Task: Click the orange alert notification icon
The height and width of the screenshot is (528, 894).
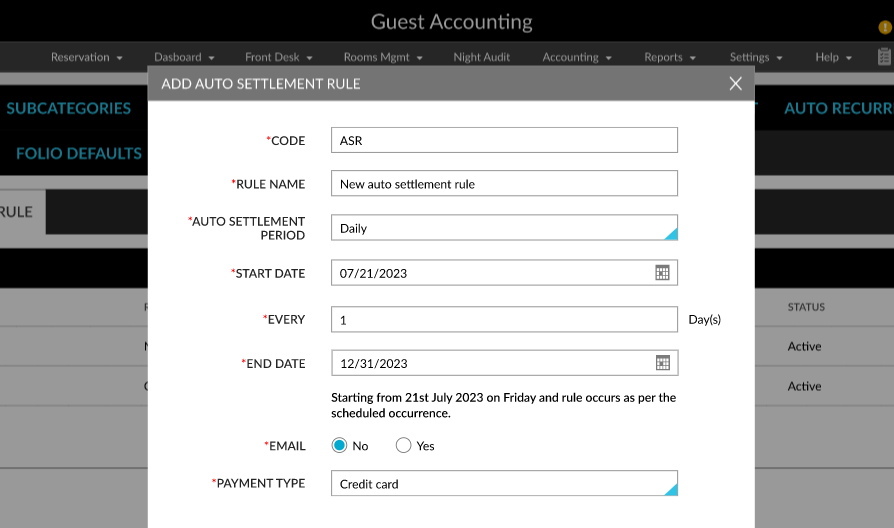Action: click(x=885, y=27)
